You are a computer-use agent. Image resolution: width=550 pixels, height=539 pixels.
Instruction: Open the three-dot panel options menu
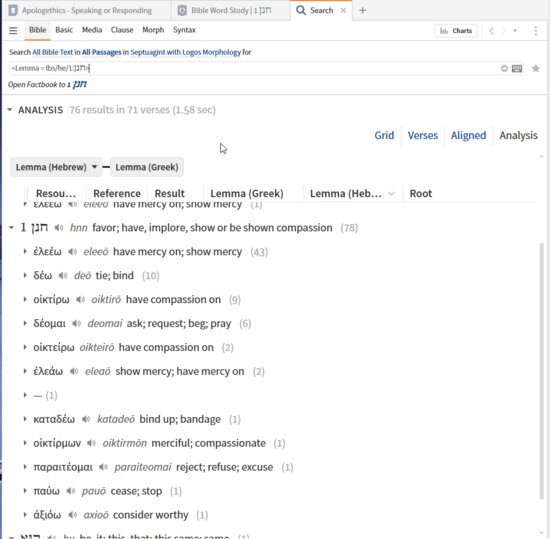(536, 31)
